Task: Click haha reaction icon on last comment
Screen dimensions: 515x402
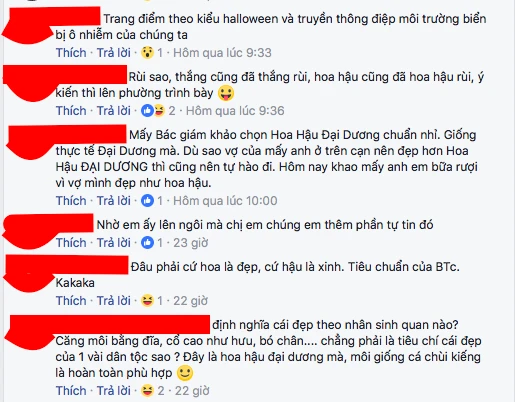Action: pyautogui.click(x=147, y=391)
